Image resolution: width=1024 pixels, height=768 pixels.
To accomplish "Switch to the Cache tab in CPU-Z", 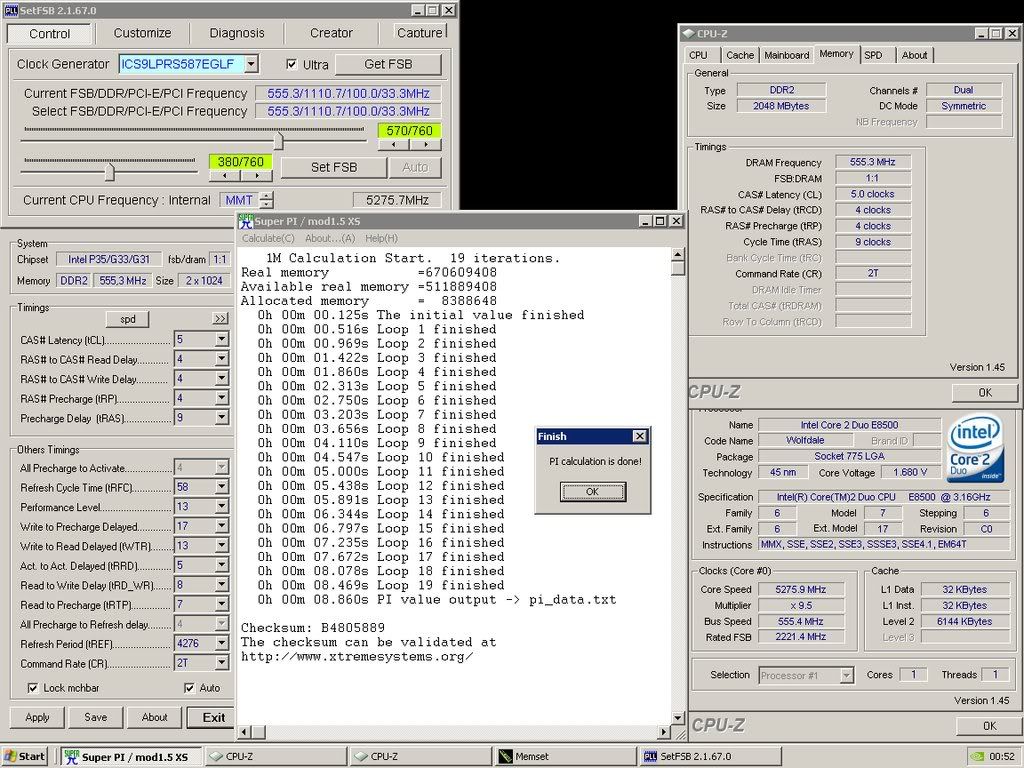I will tap(740, 56).
